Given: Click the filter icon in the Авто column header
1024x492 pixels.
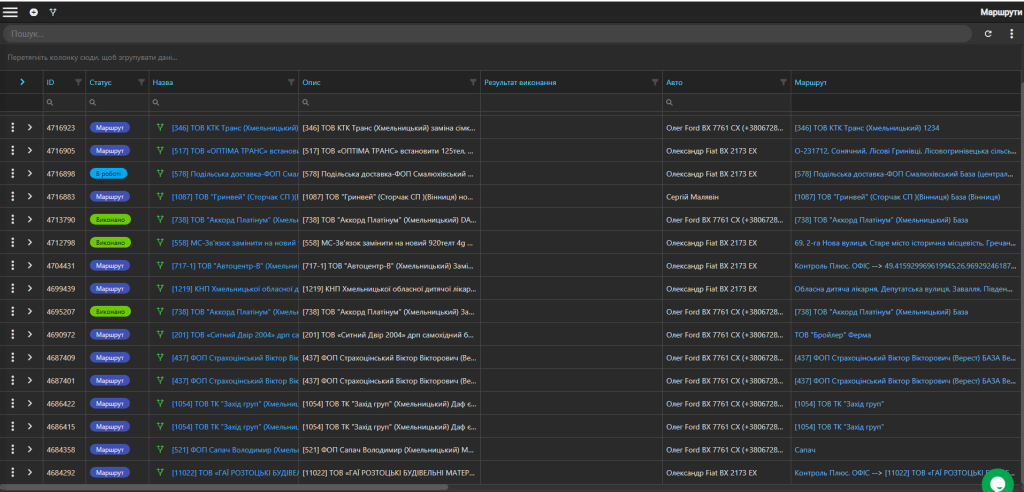Looking at the screenshot, I should 783,82.
